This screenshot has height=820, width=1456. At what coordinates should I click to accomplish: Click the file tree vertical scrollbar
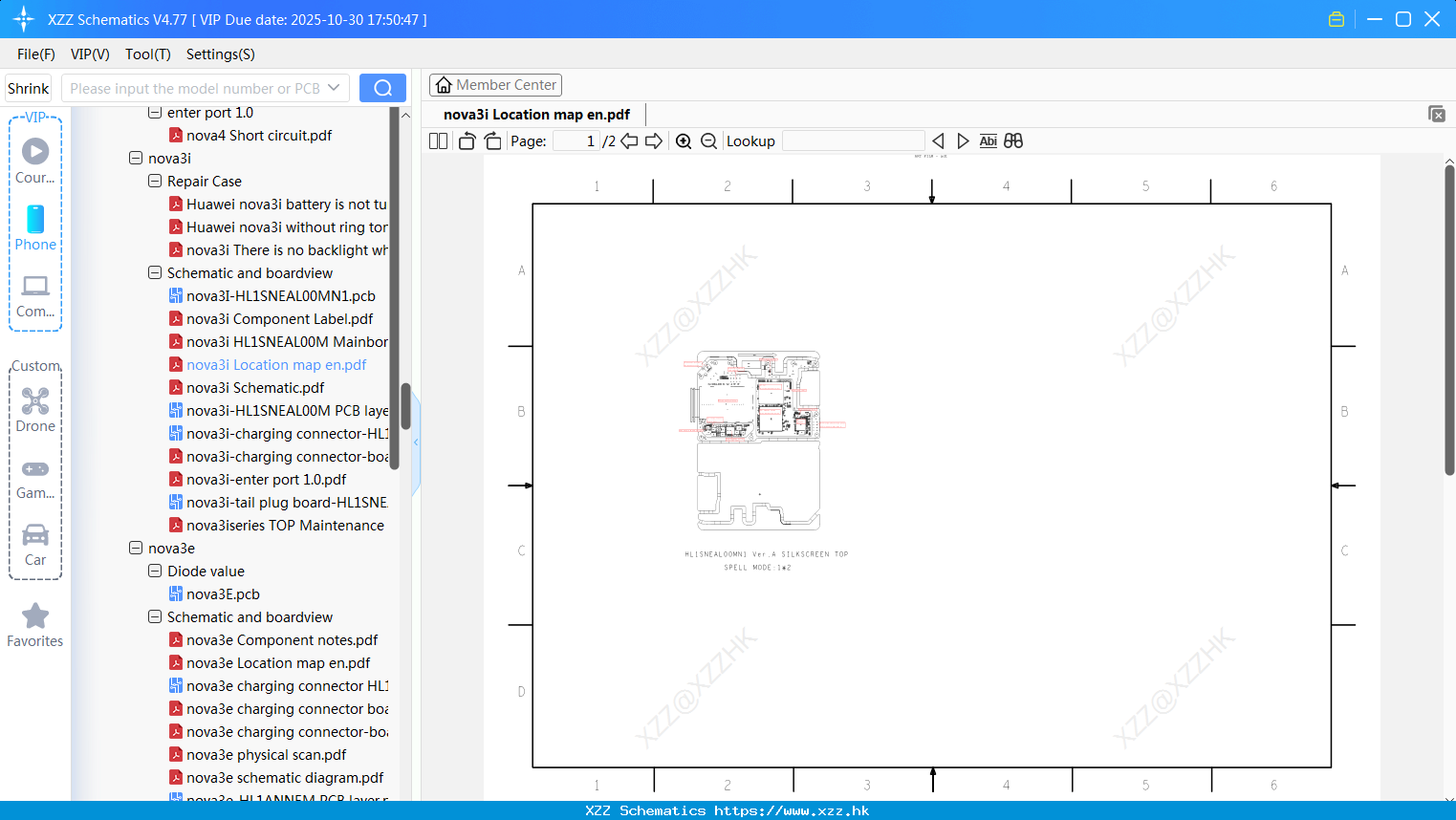pyautogui.click(x=405, y=406)
